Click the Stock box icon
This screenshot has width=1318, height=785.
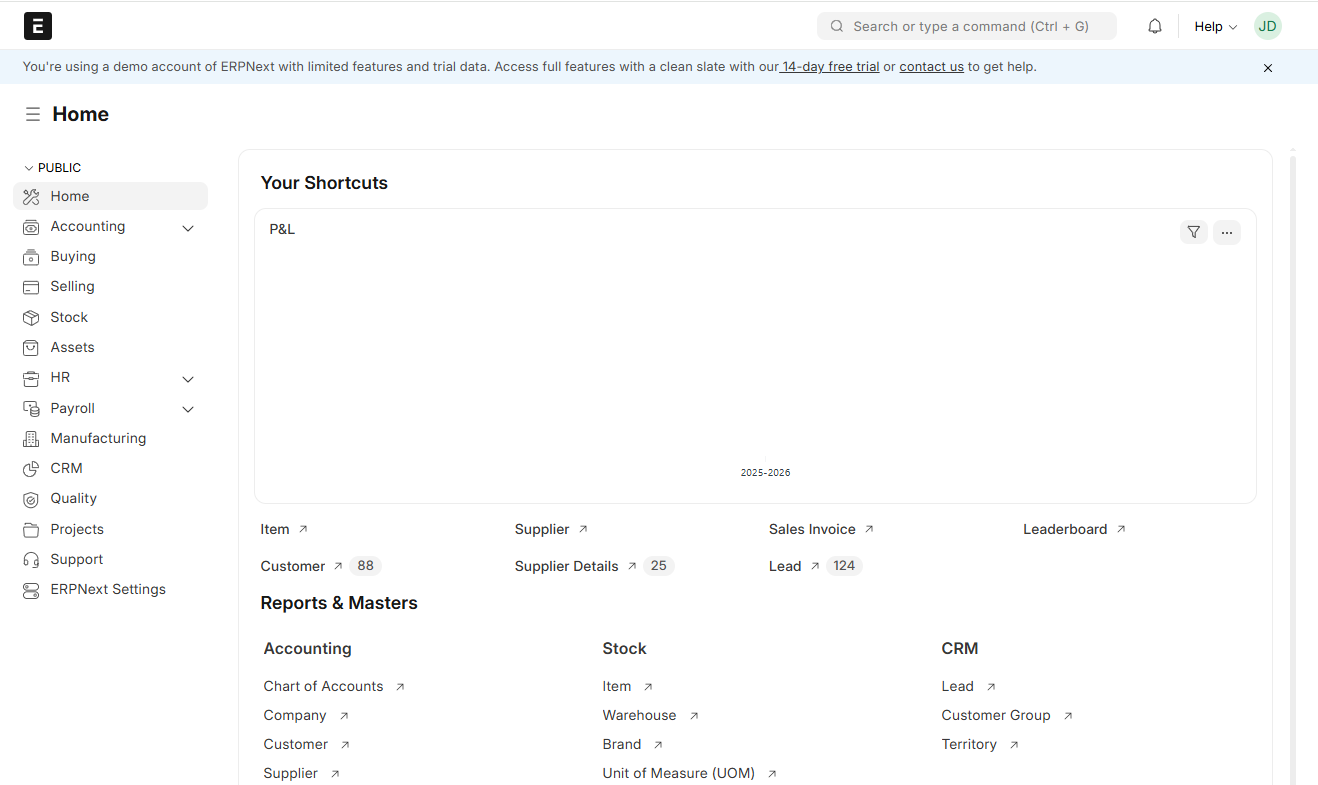click(31, 317)
